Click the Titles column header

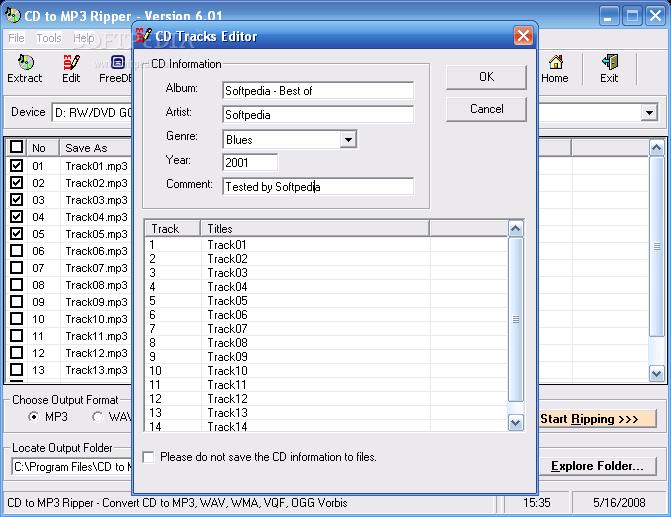tap(315, 229)
